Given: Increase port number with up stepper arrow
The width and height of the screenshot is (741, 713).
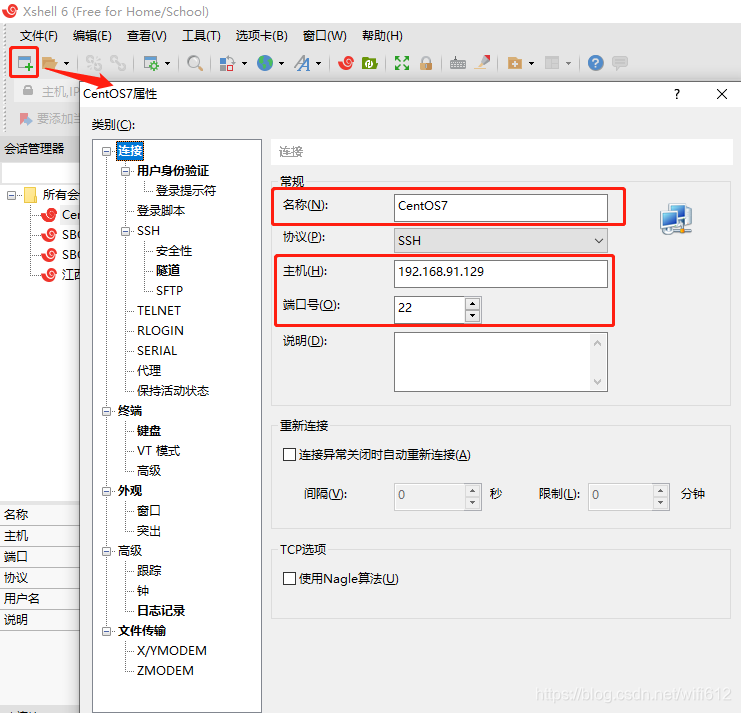Looking at the screenshot, I should [472, 303].
